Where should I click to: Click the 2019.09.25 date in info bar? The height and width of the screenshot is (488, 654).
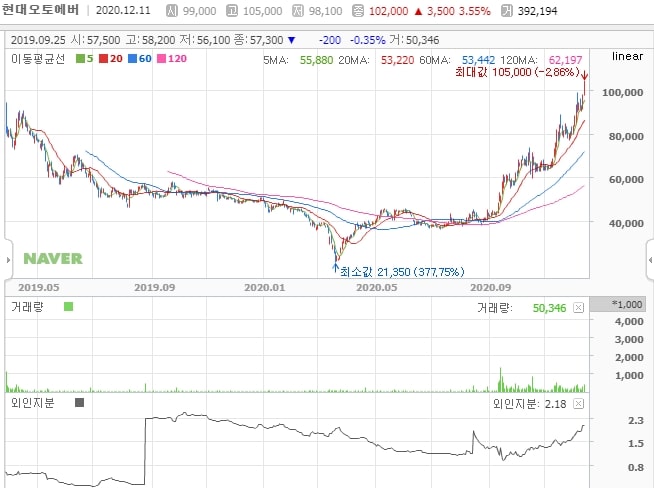pyautogui.click(x=38, y=40)
